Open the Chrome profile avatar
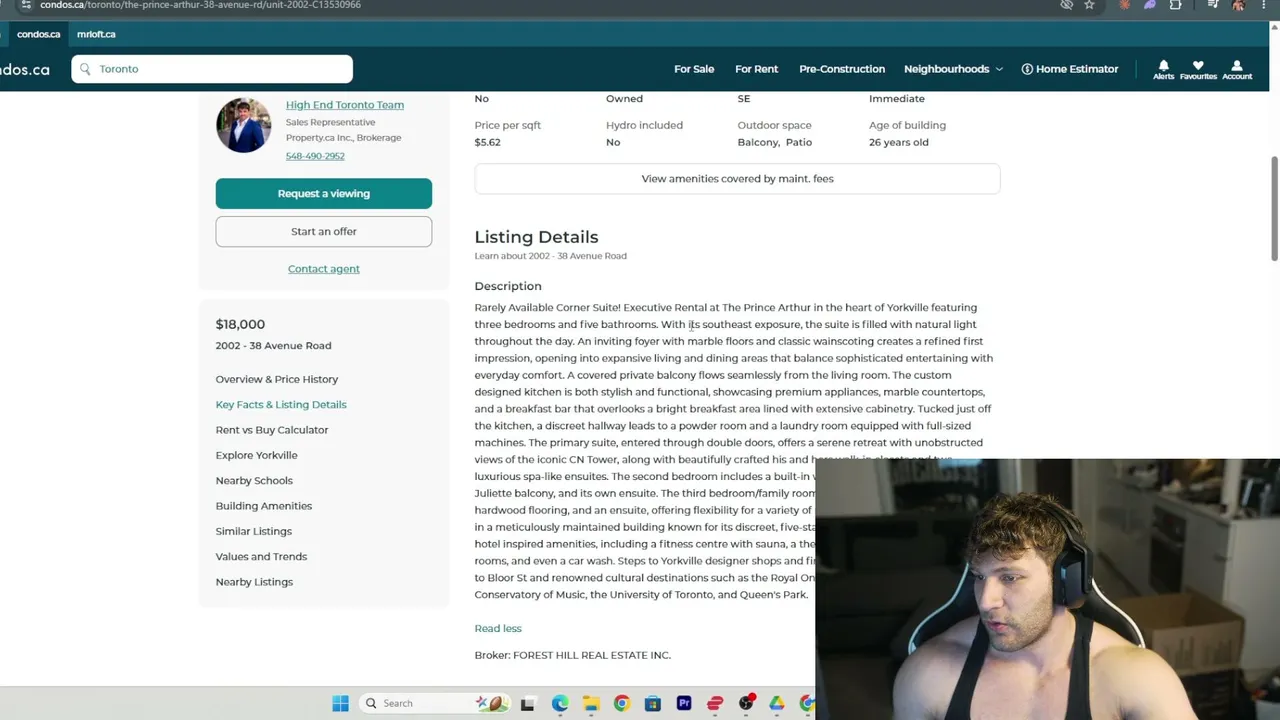 pos(1238,5)
